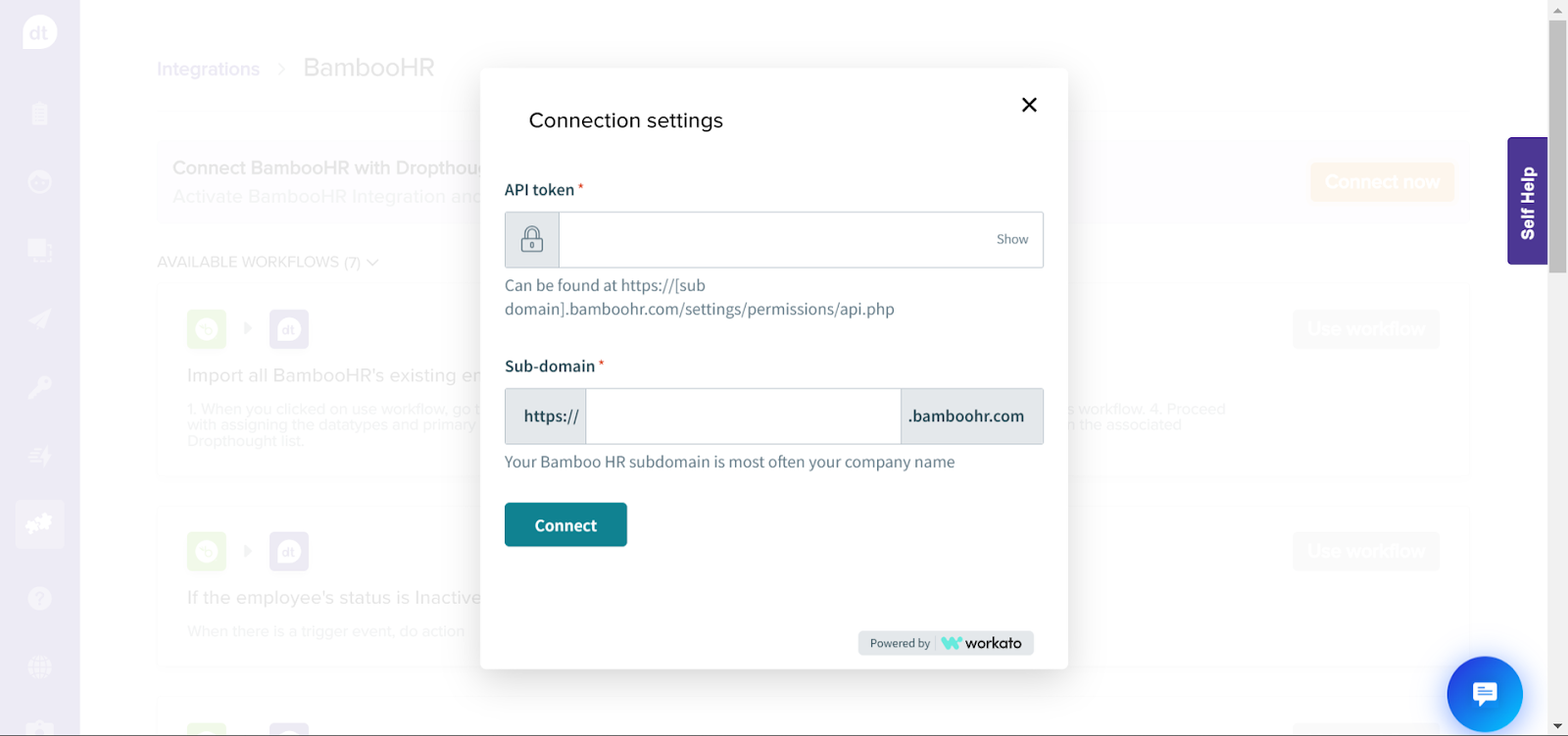This screenshot has height=736, width=1568.
Task: Focus the API token input field
Action: (774, 240)
